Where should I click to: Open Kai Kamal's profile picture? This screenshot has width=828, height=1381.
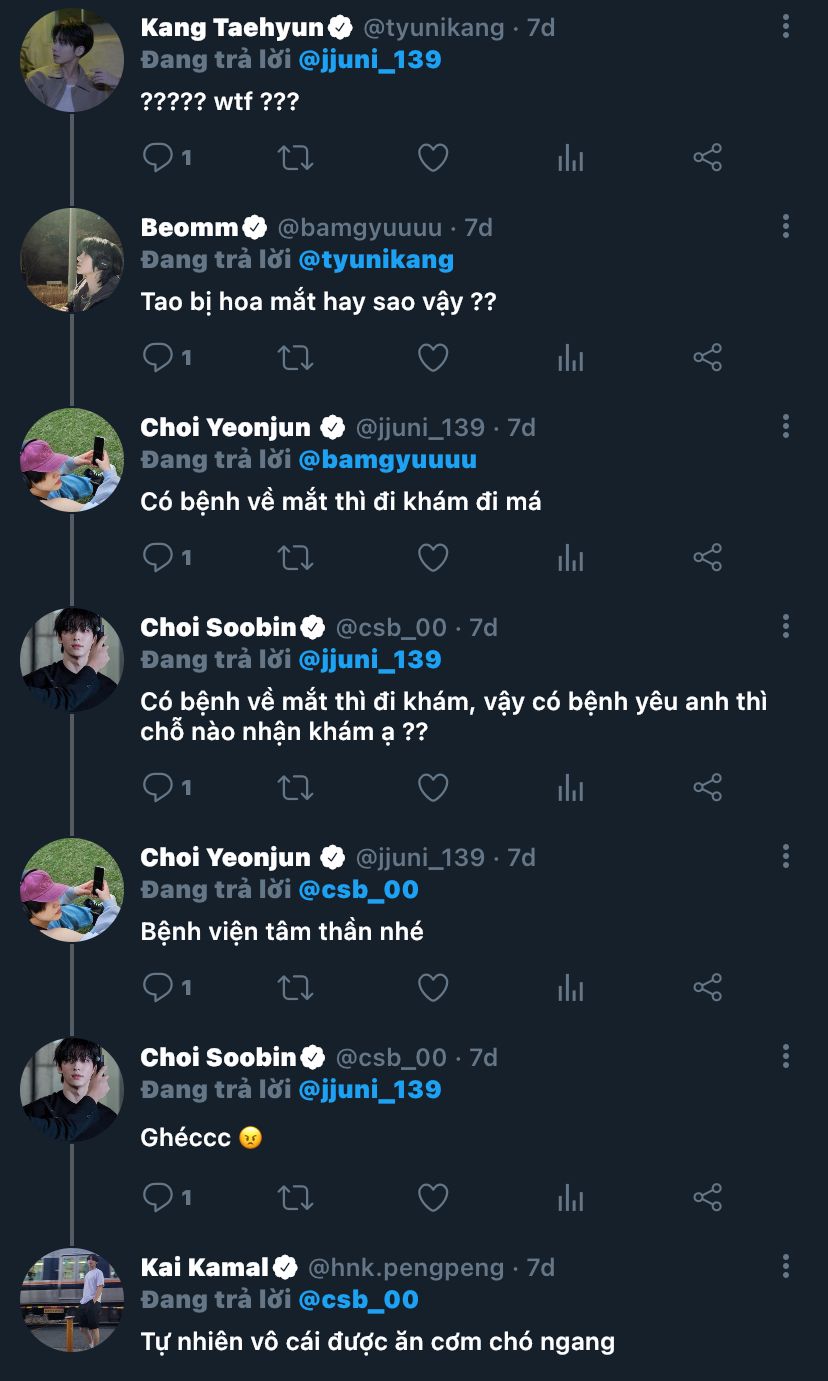(72, 1300)
